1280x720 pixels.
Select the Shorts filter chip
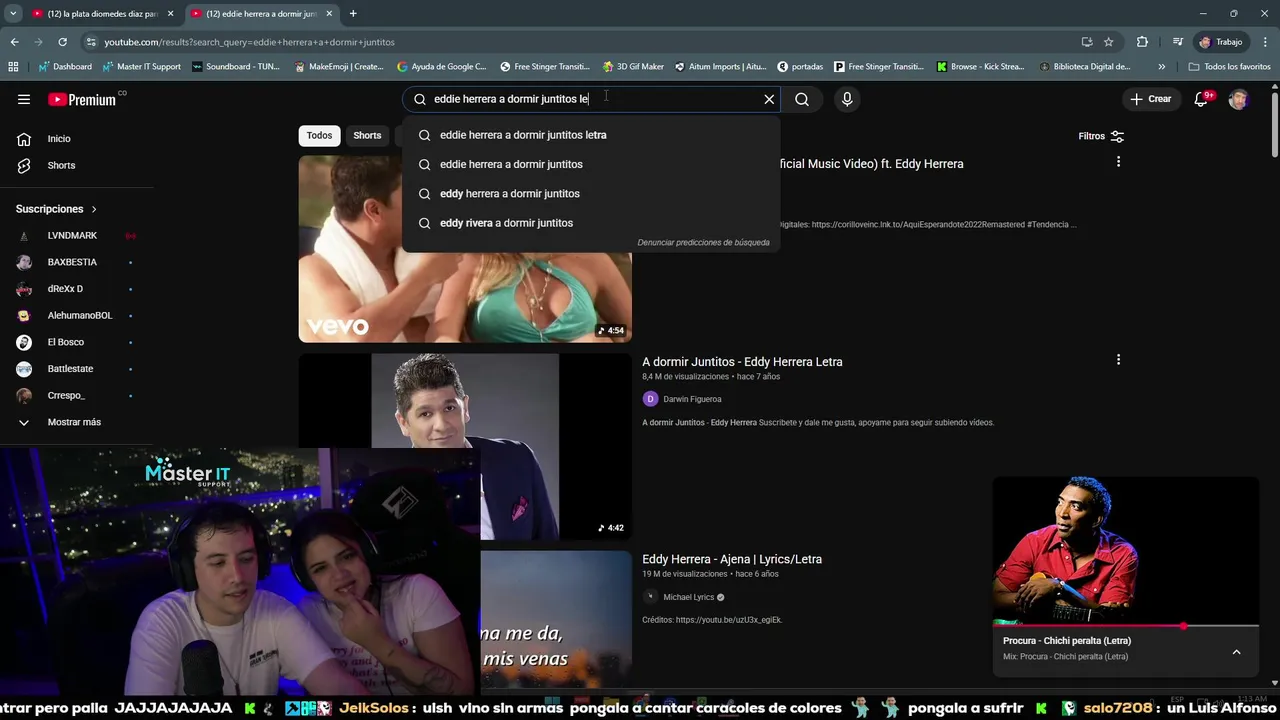click(x=367, y=135)
